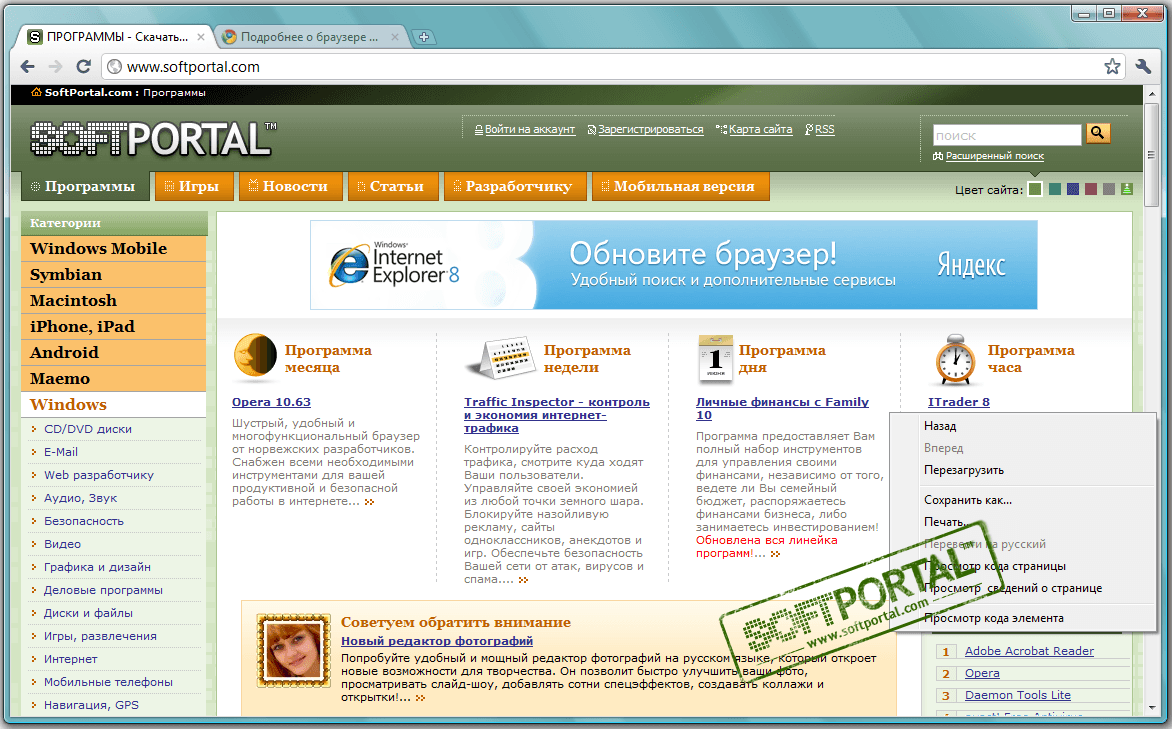
Task: Select Android category
Action: tap(114, 353)
